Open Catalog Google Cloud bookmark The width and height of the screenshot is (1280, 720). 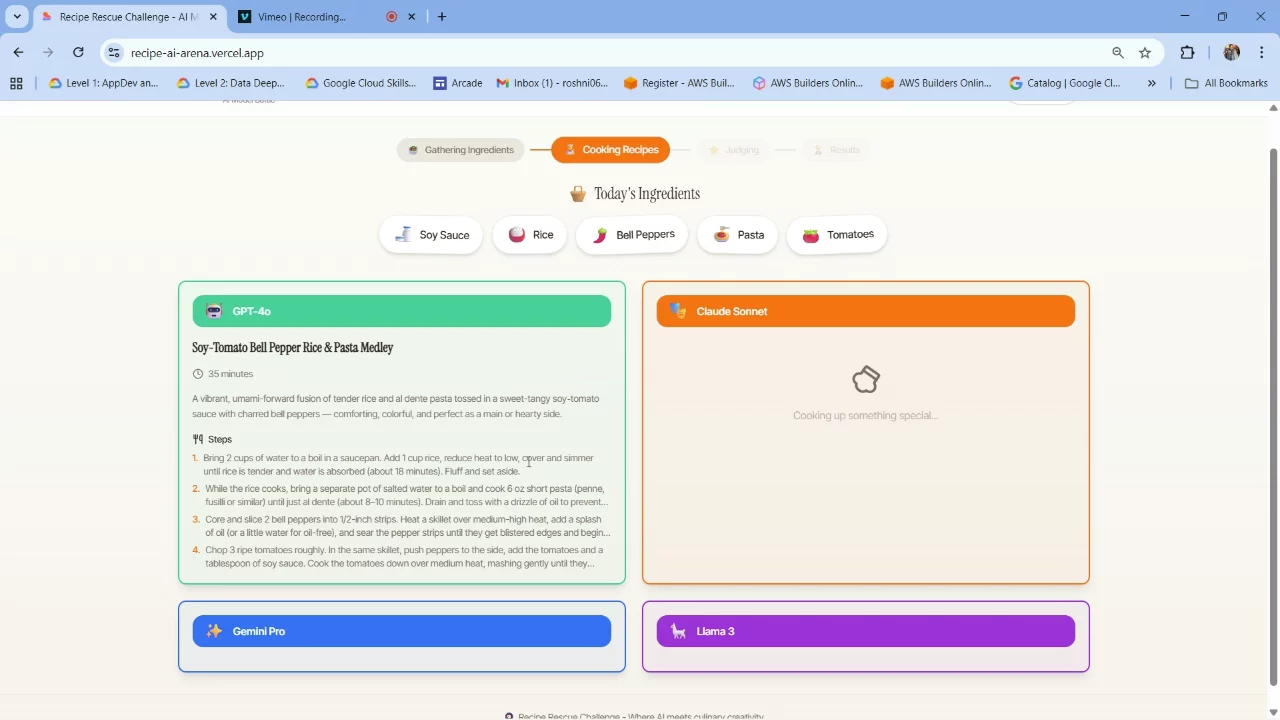point(1065,83)
